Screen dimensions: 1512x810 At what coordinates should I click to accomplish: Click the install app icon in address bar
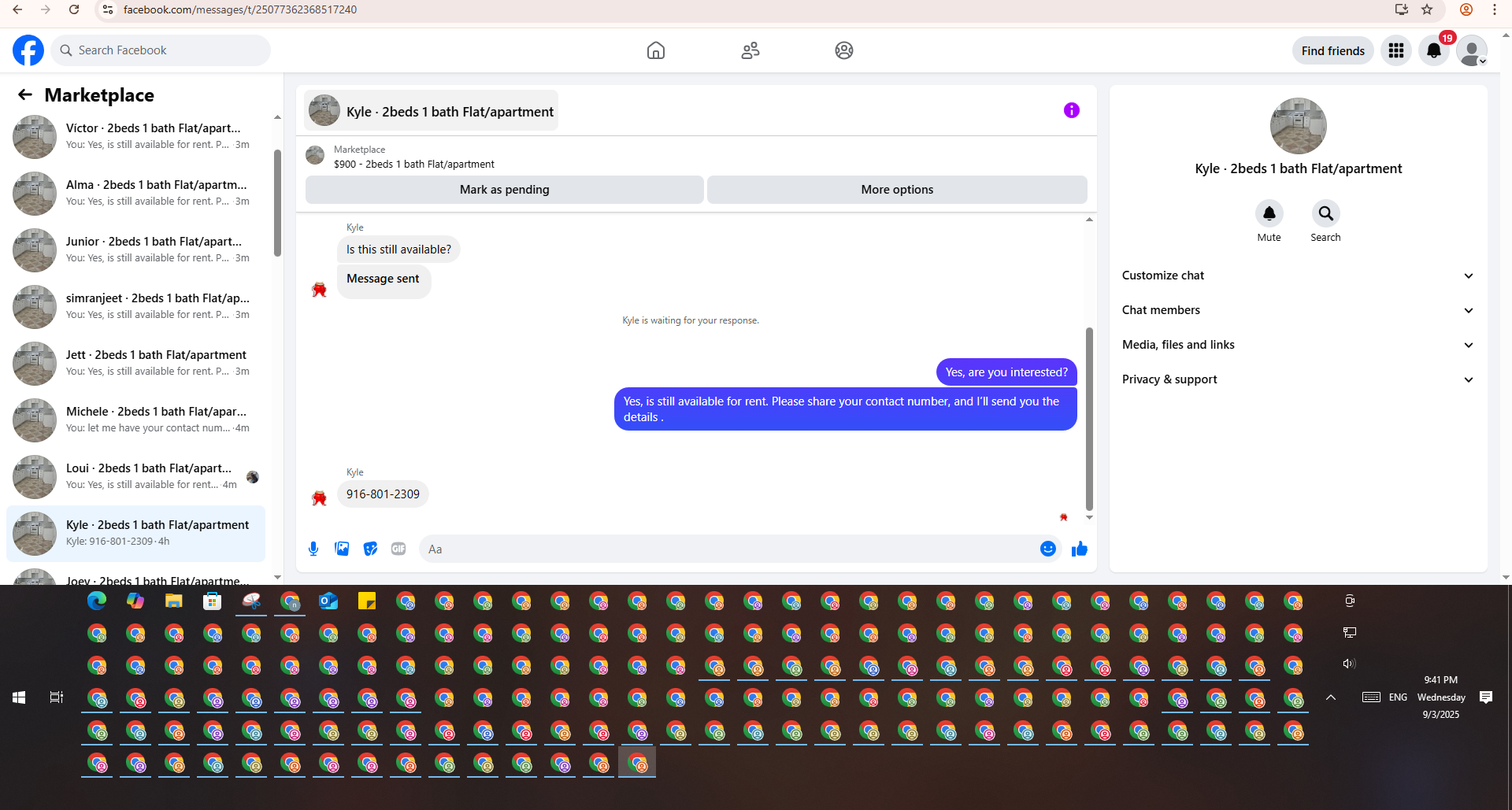click(1401, 9)
